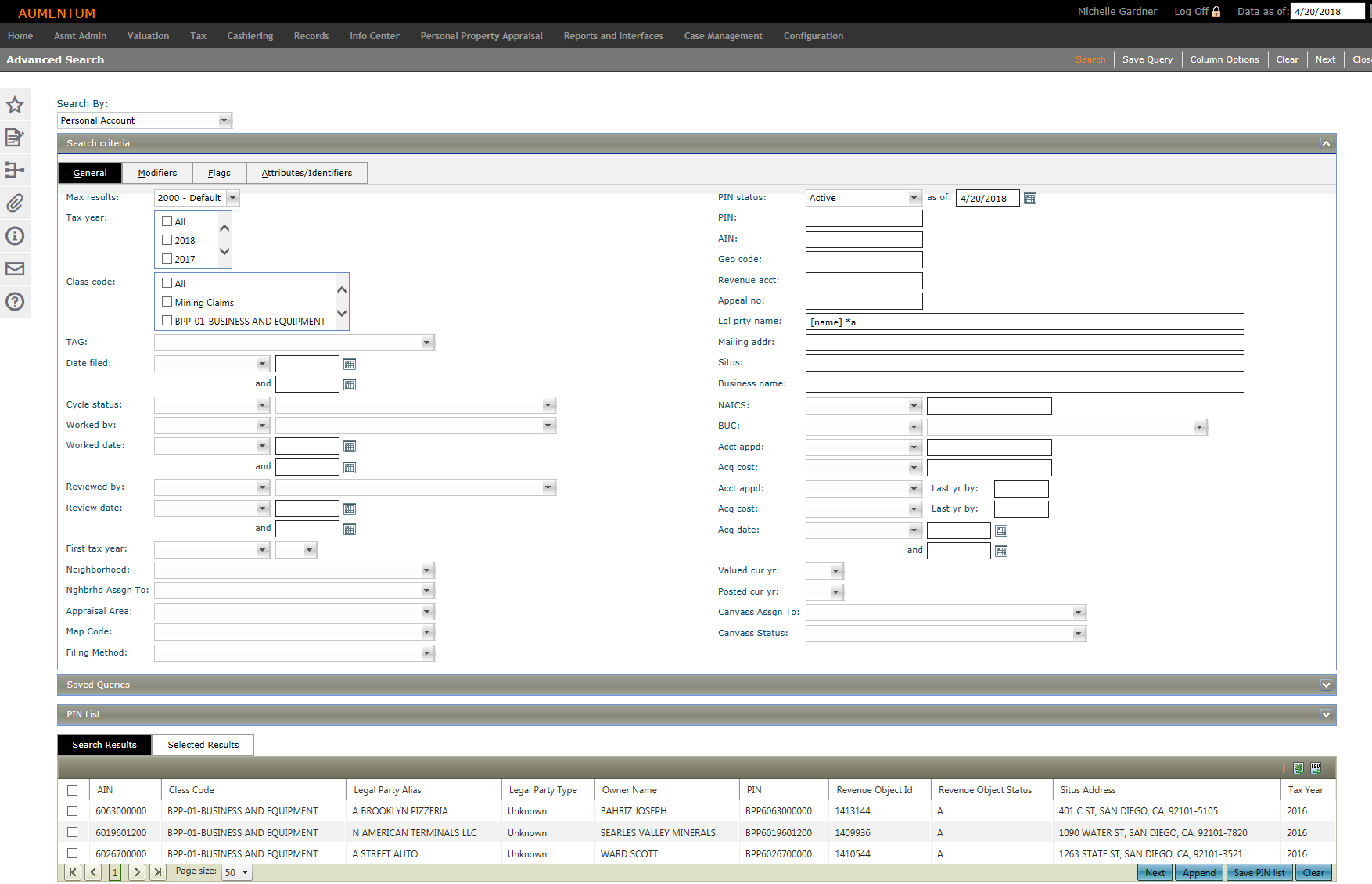Open the notes document icon in sidebar
The image size is (1372, 884).
15,138
